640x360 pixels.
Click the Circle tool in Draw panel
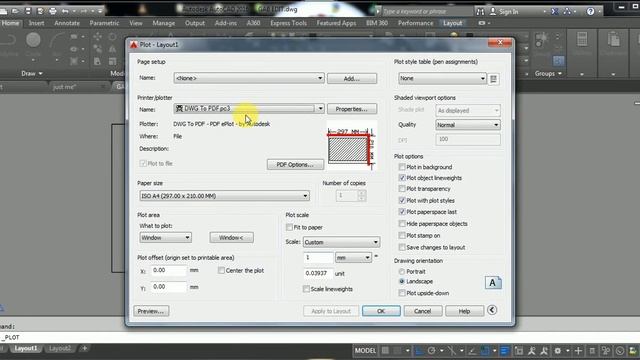point(33,40)
